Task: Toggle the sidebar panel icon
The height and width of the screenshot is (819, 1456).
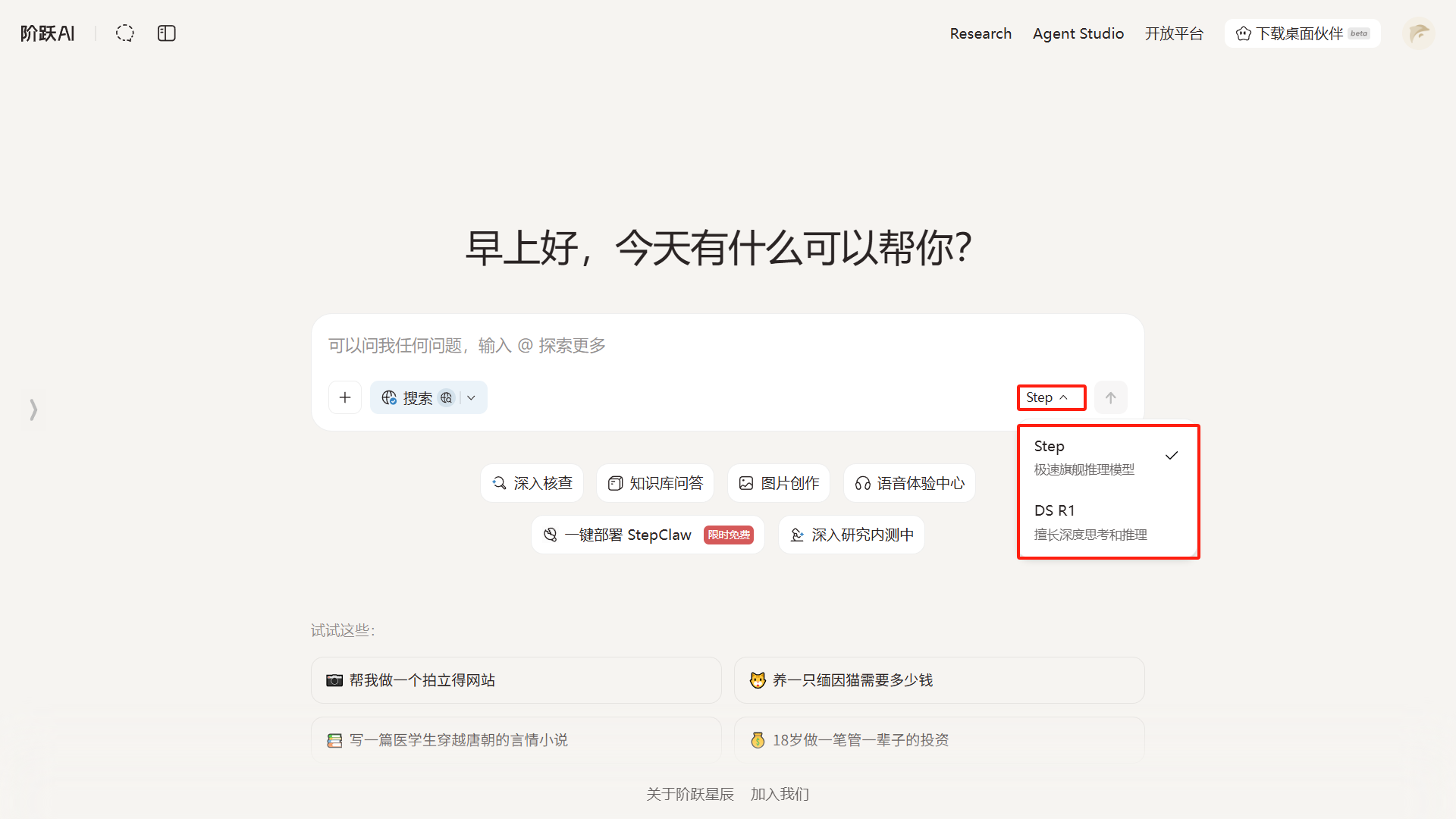Action: pyautogui.click(x=167, y=33)
